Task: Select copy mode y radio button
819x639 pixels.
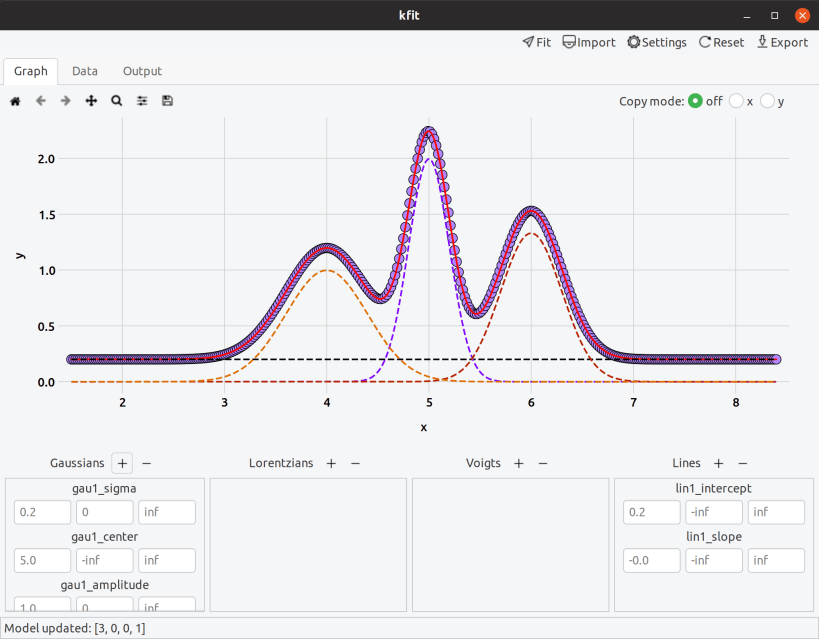Action: click(x=767, y=101)
